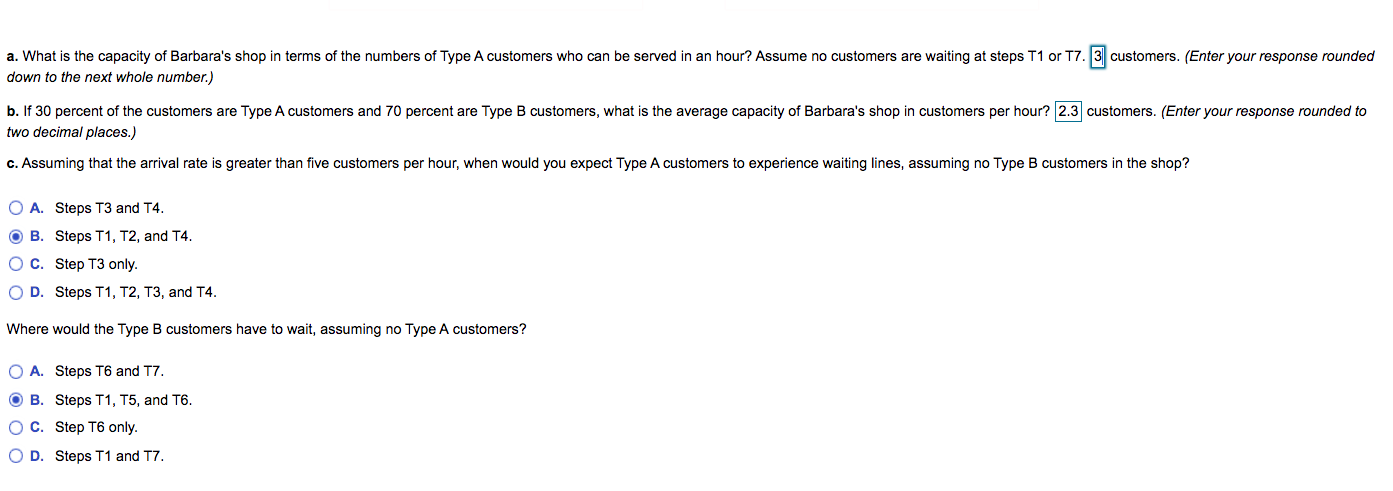Click the 'Steps T1, T5, and T6.' answer text
Viewport: 1393px width, 491px height.
click(123, 400)
